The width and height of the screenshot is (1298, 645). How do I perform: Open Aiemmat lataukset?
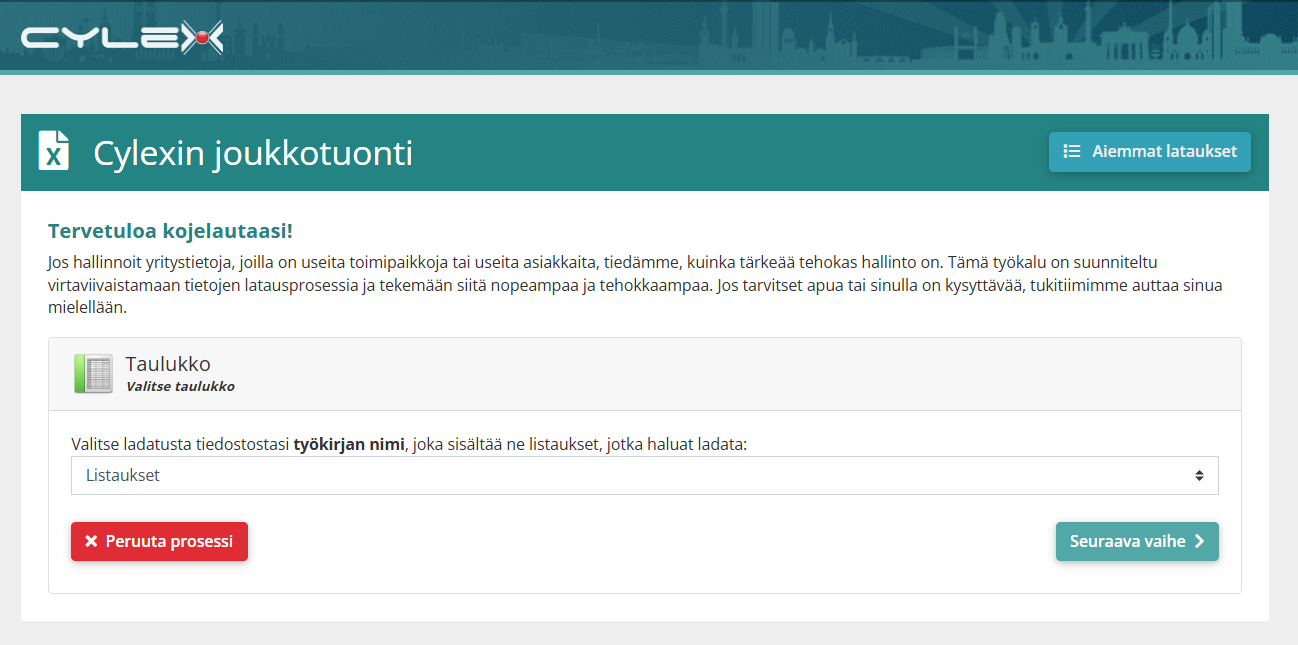1149,152
